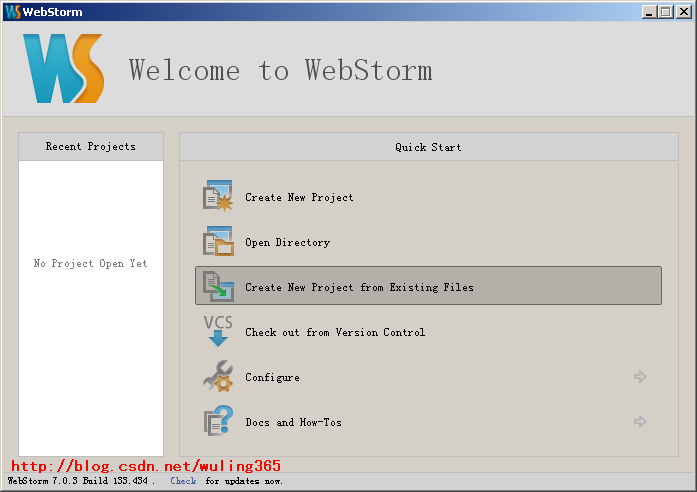Click the Welcome to WebStorm heading
697x492 pixels.
pos(280,70)
